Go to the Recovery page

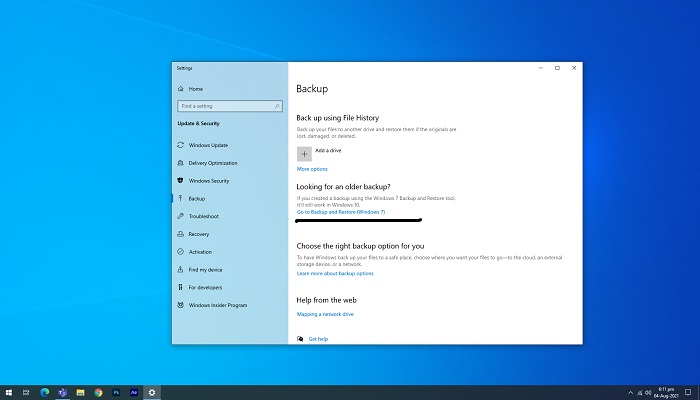point(193,234)
